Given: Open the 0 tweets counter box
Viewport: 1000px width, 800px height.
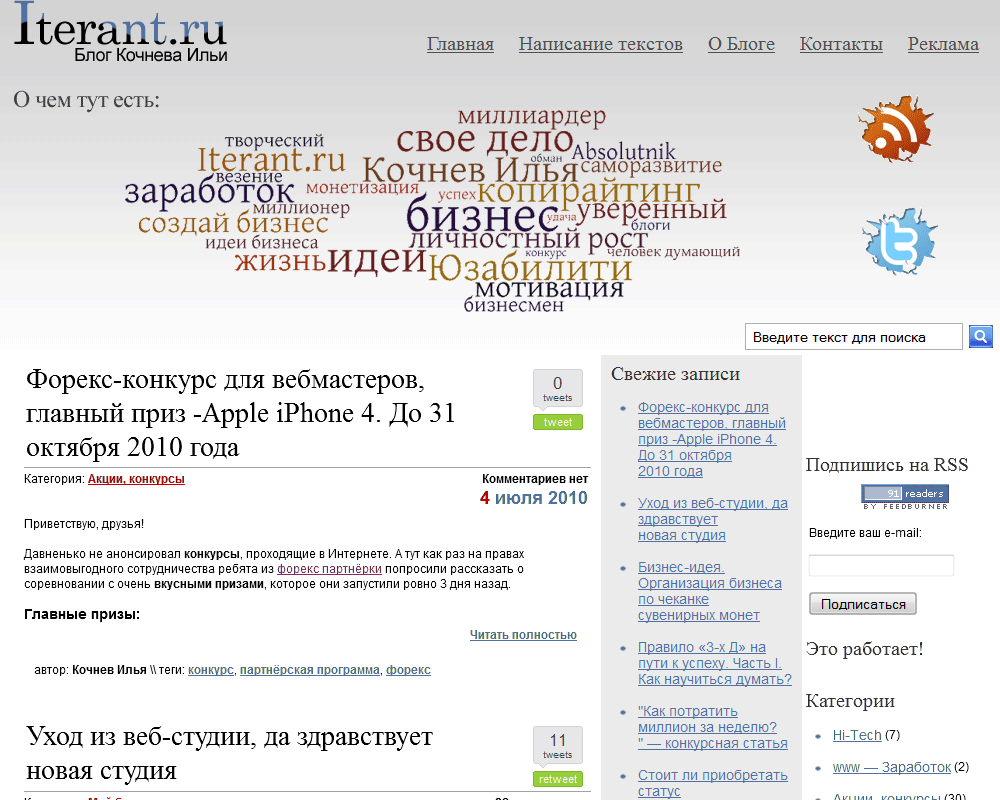Looking at the screenshot, I should 557,388.
